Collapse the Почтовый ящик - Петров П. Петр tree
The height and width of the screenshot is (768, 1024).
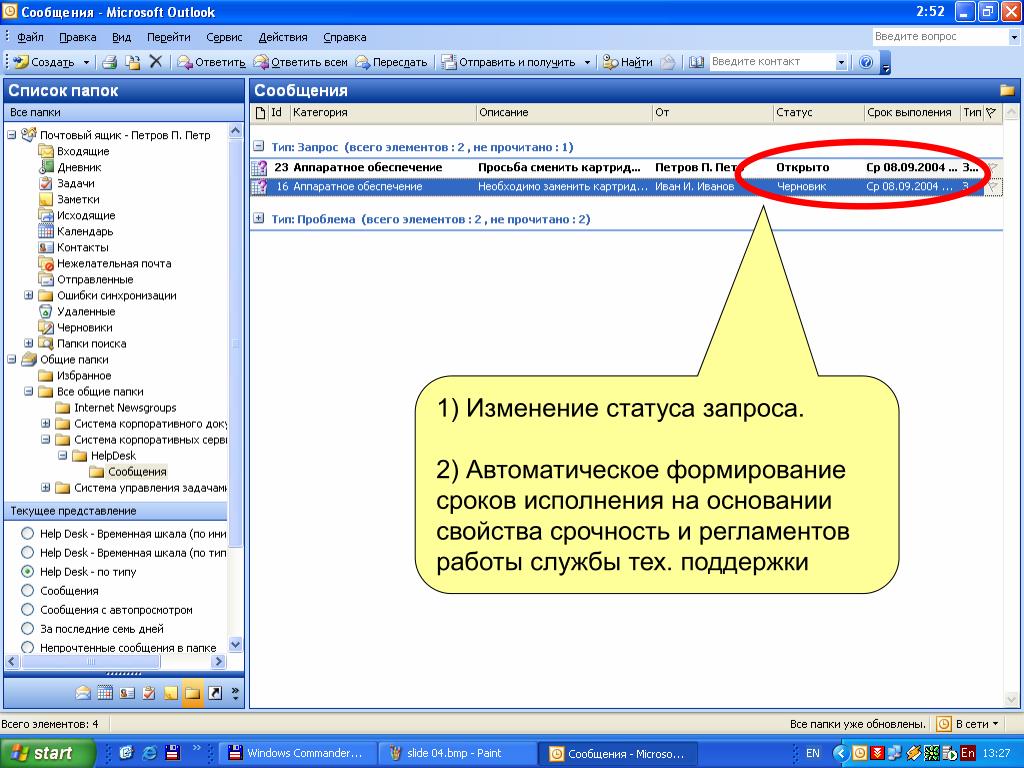click(x=11, y=135)
